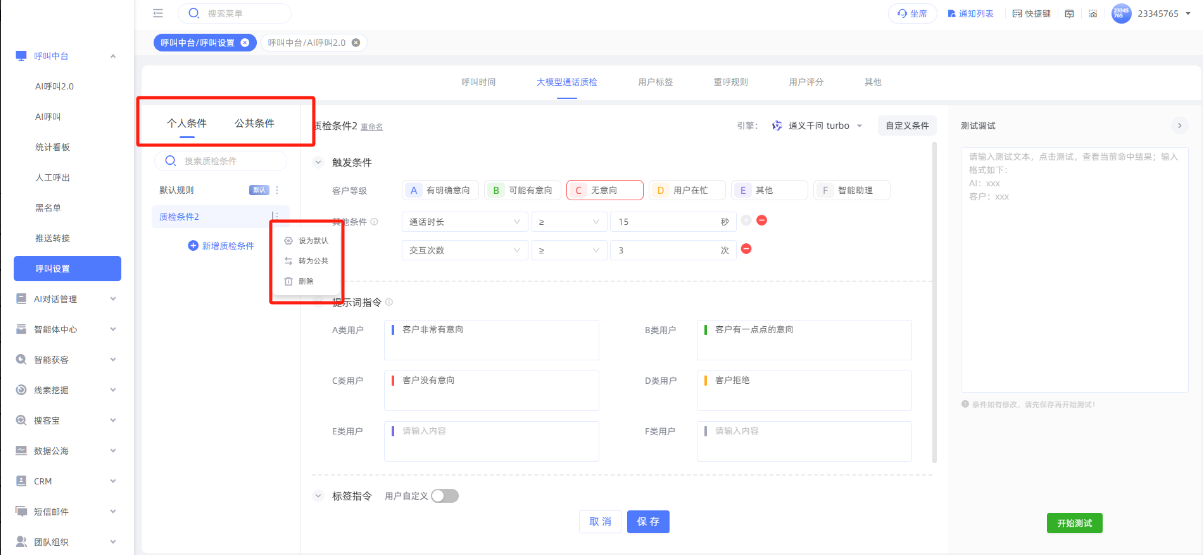Click the 坐席 headset button
1203x555 pixels.
[912, 14]
